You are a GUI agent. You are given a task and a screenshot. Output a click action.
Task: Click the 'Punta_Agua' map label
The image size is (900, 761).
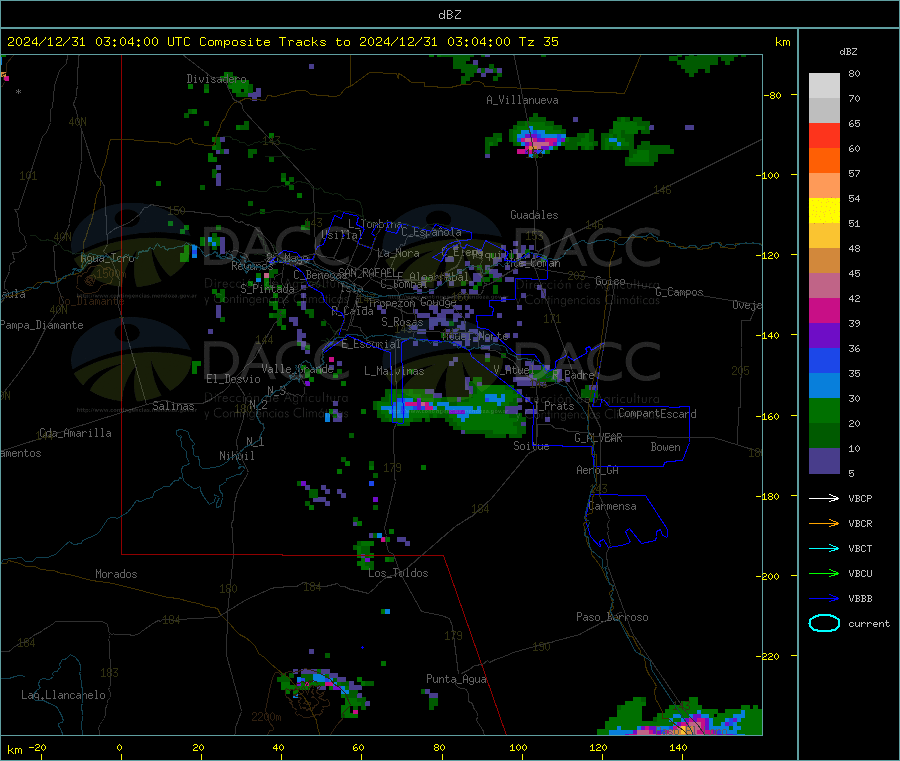(456, 679)
